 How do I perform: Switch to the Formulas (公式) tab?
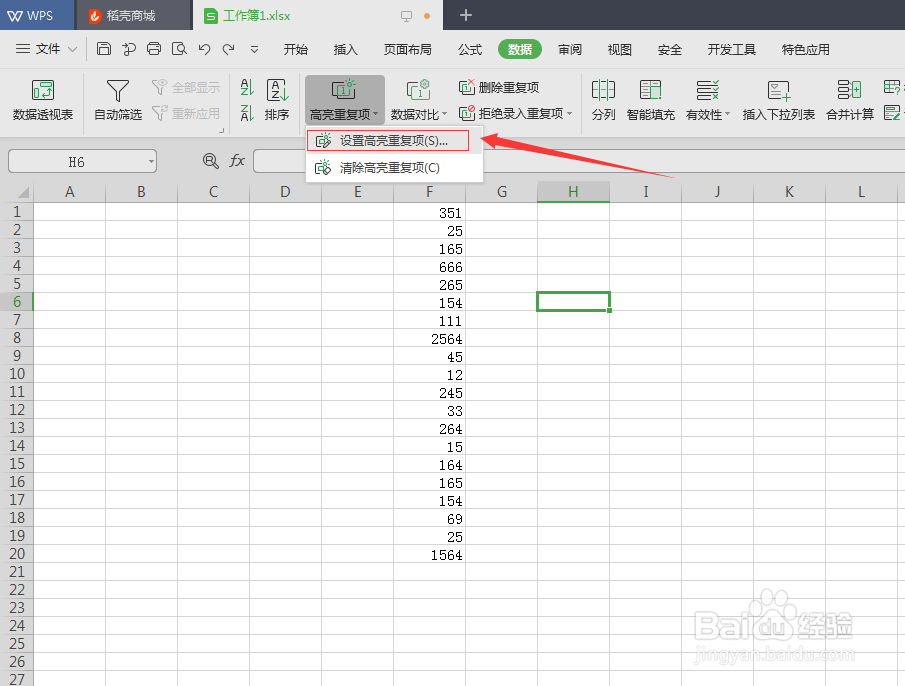pyautogui.click(x=470, y=50)
